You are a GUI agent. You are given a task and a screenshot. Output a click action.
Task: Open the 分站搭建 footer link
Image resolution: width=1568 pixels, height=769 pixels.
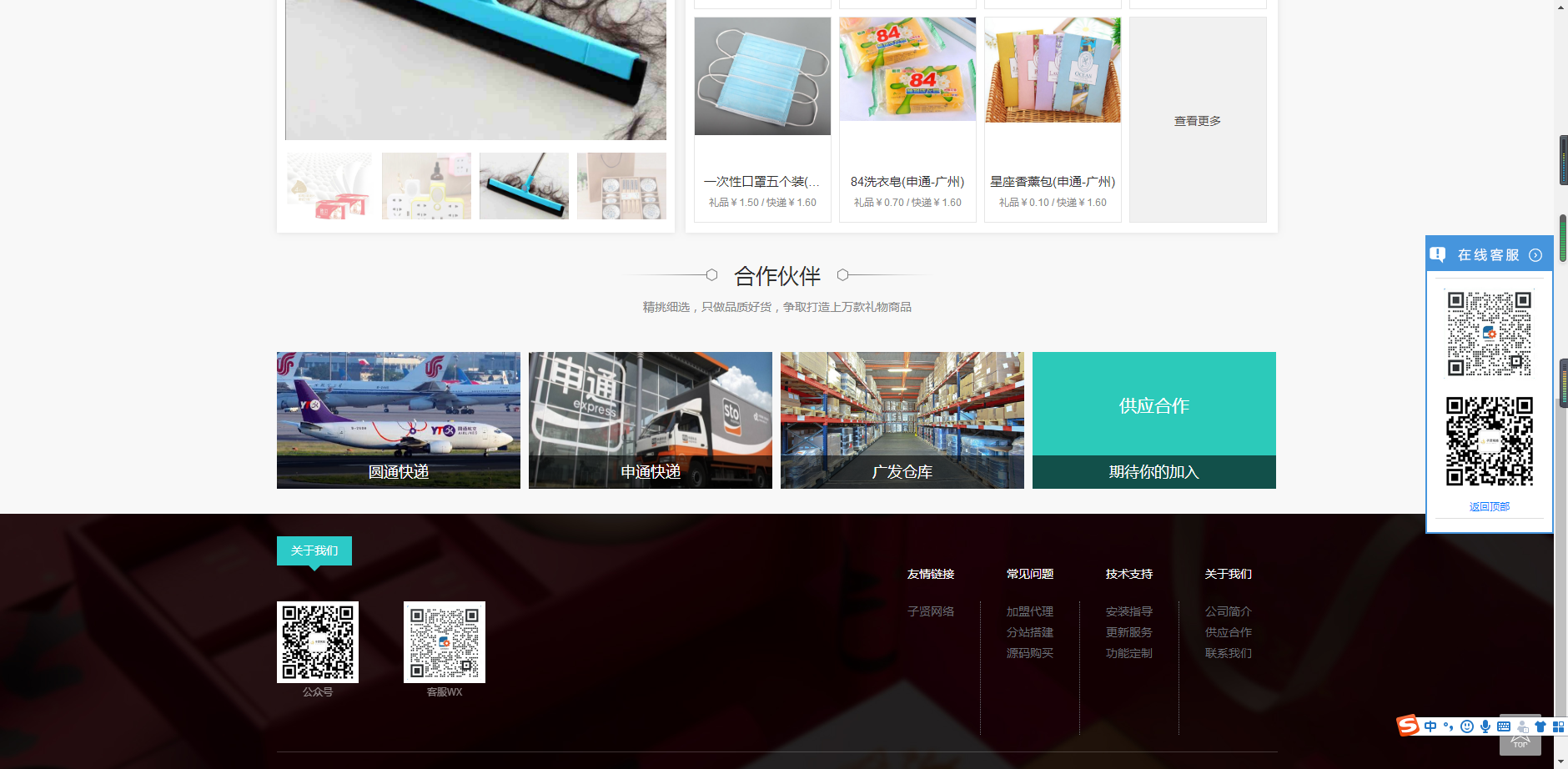point(1030,632)
